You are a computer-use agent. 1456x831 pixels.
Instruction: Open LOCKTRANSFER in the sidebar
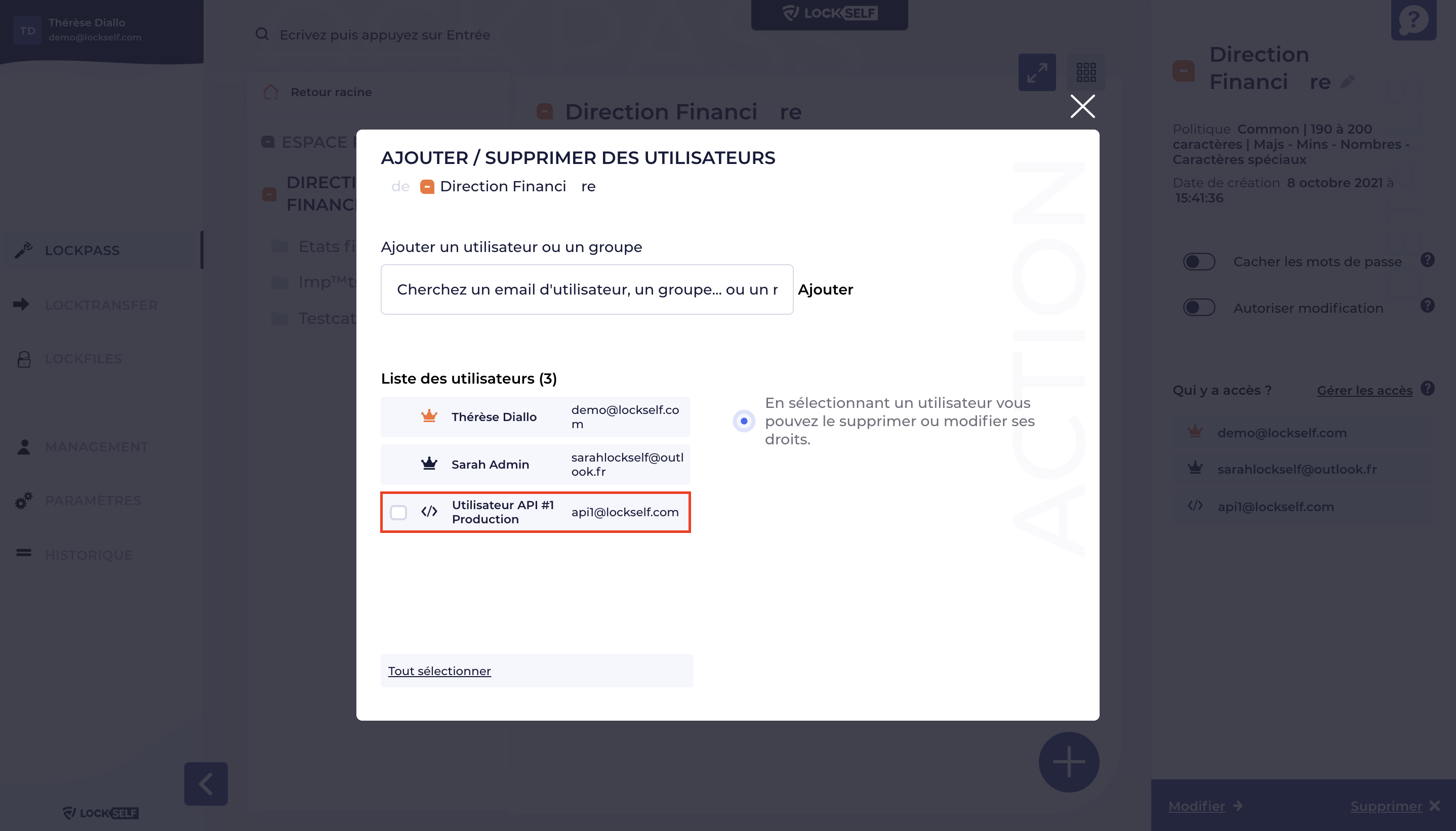(x=101, y=305)
